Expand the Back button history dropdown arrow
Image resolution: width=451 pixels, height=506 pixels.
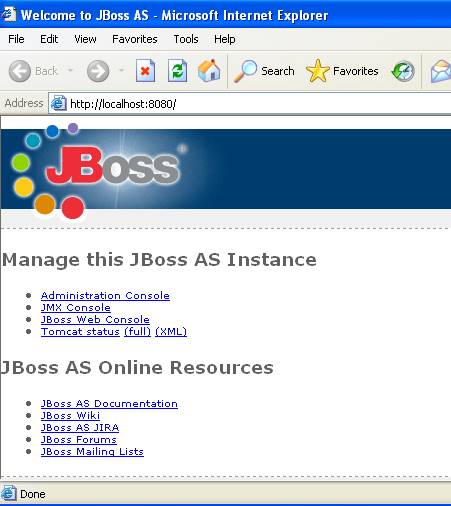(x=70, y=70)
